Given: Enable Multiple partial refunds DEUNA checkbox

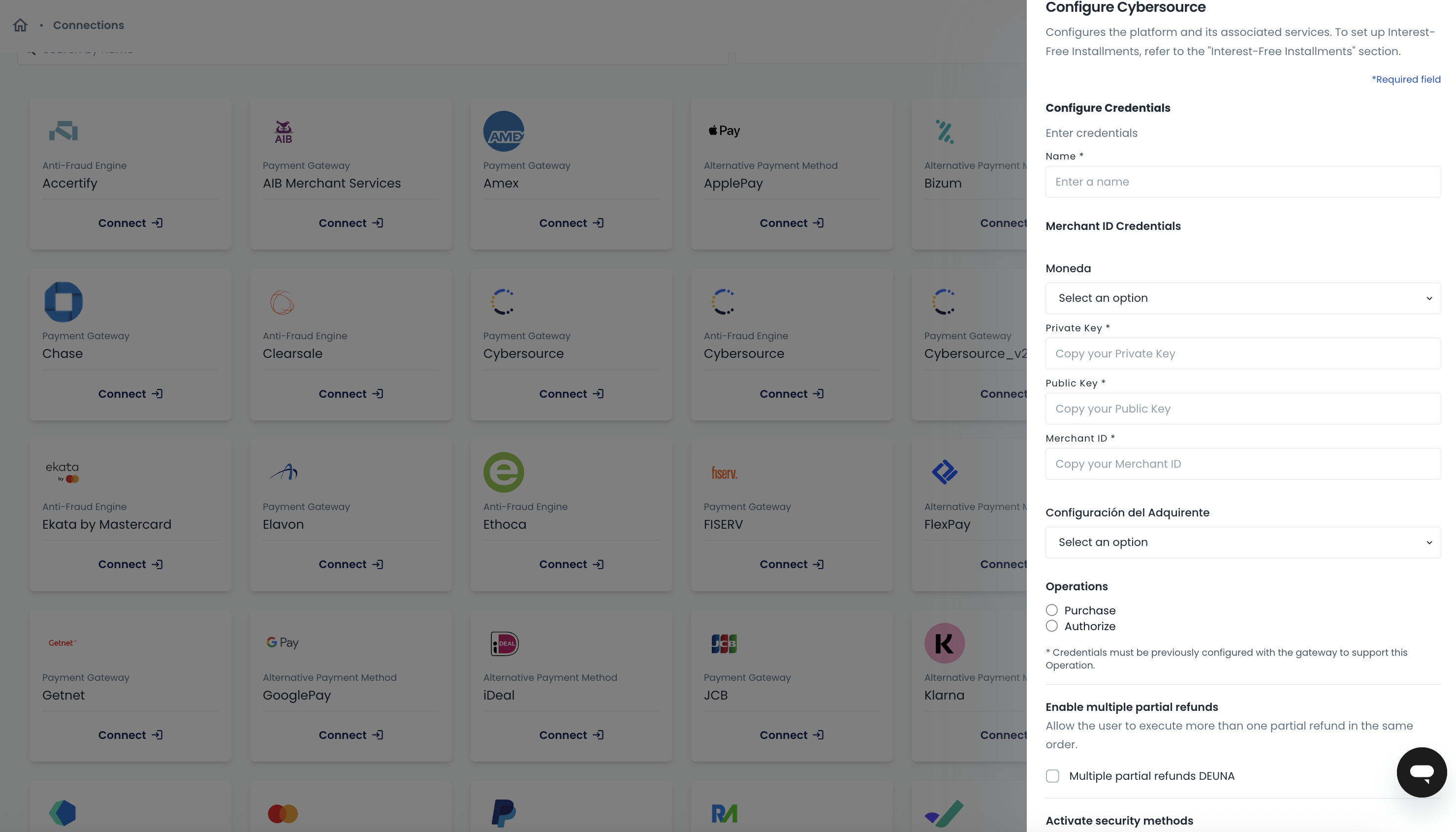Looking at the screenshot, I should 1052,776.
